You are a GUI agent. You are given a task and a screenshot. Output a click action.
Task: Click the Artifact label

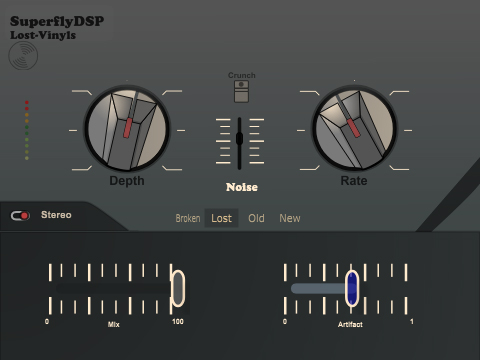click(350, 324)
